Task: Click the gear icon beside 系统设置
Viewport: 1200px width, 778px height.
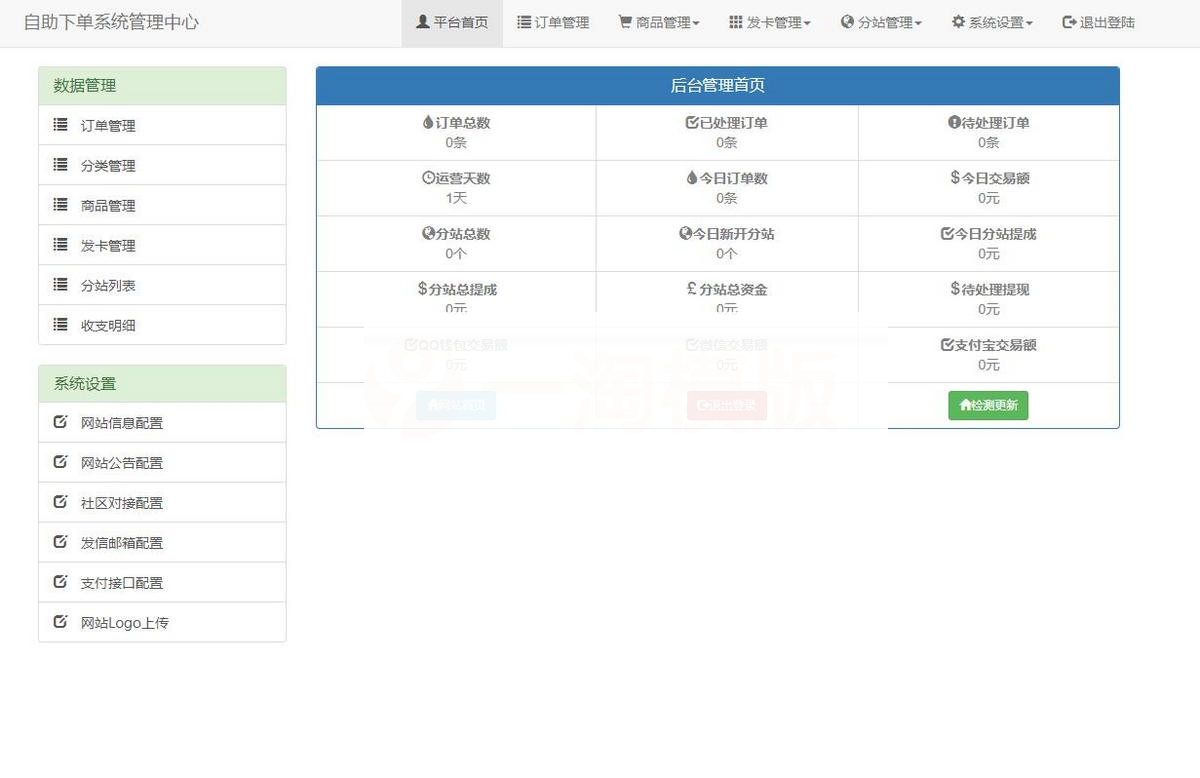Action: coord(959,22)
